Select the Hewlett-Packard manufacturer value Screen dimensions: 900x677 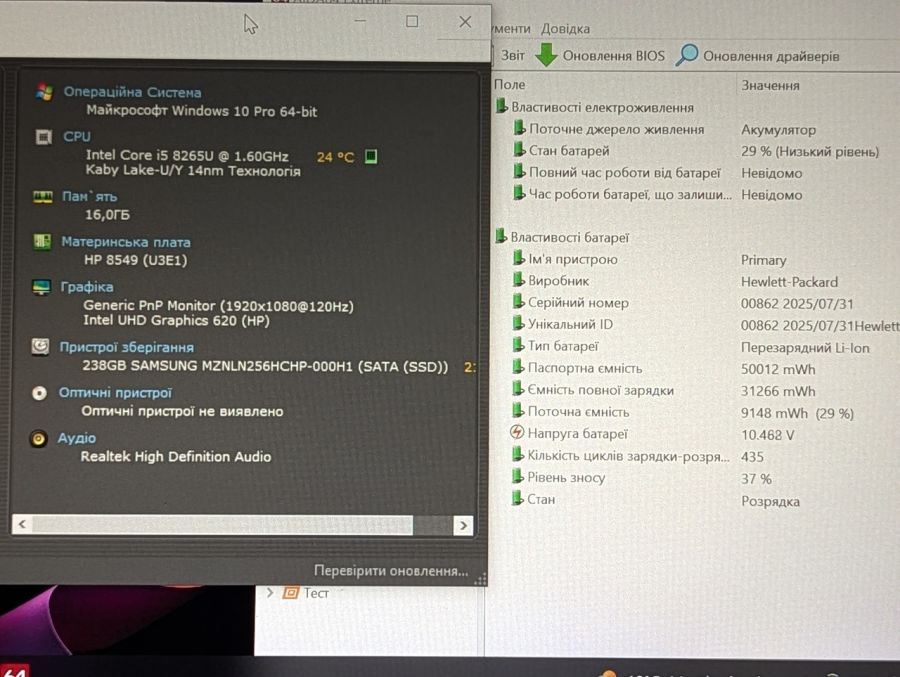[x=789, y=282]
